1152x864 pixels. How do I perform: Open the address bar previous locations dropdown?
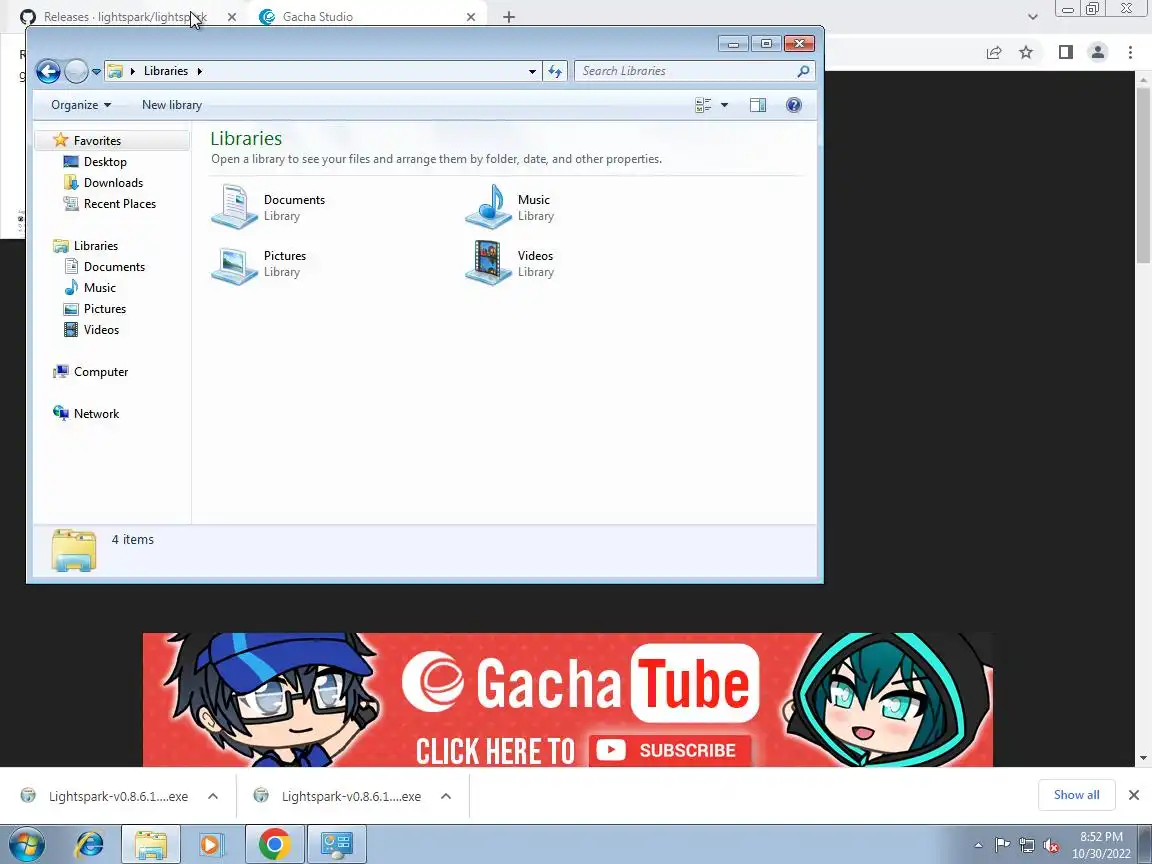tap(532, 71)
